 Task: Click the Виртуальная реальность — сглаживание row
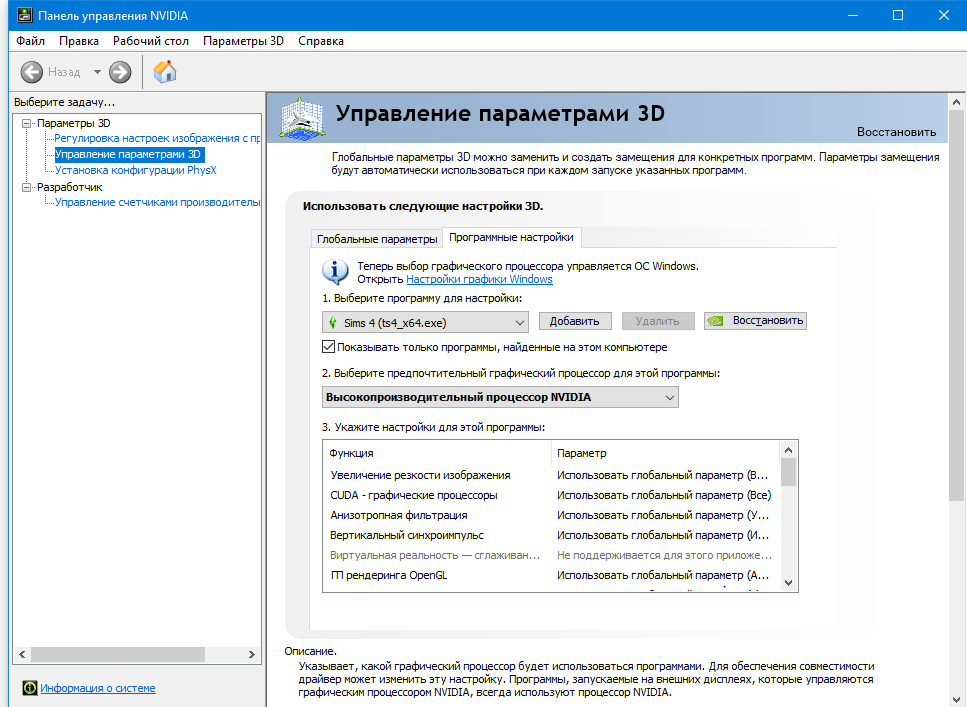click(550, 555)
